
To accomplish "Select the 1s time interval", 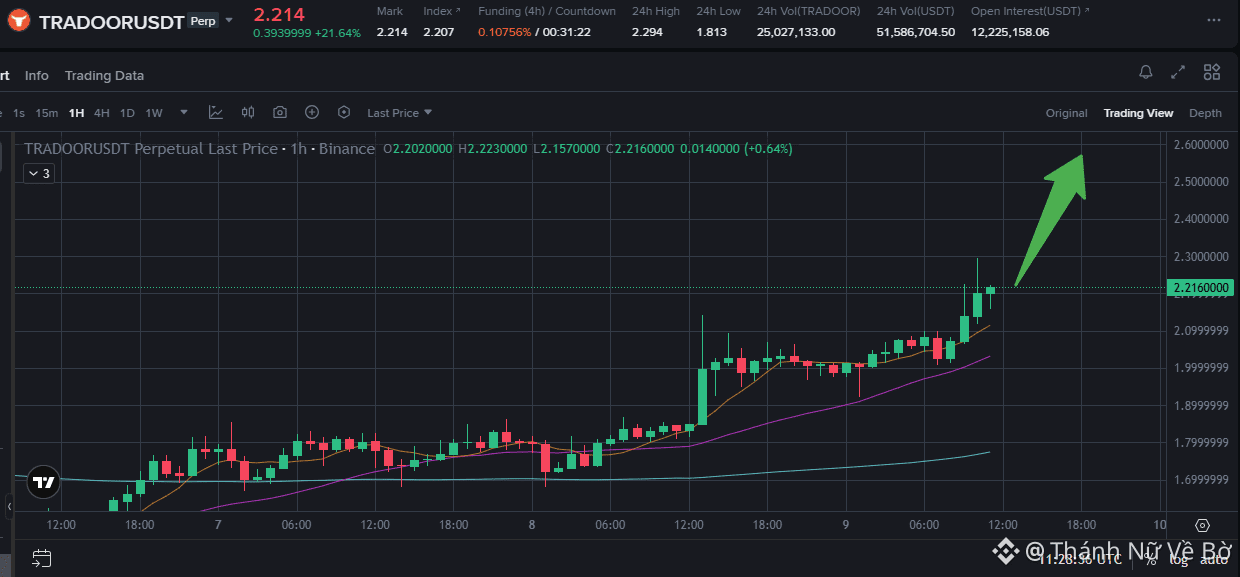I will 19,113.
